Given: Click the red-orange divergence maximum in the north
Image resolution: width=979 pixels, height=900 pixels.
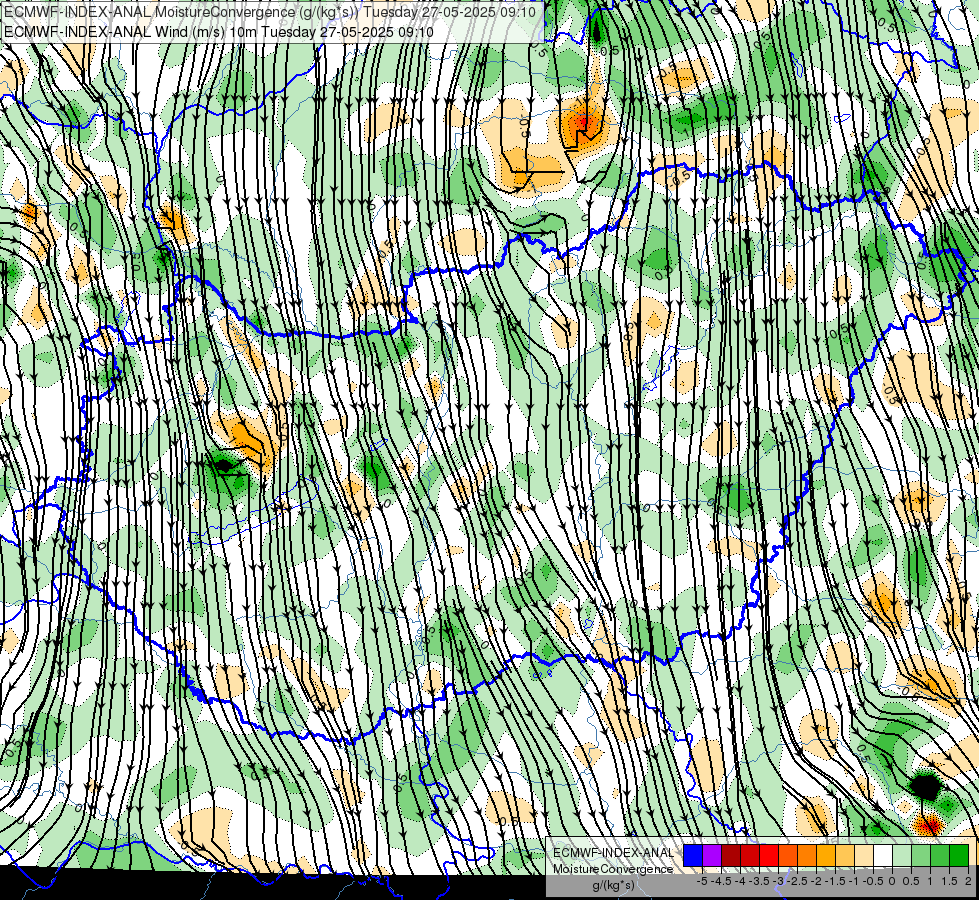Looking at the screenshot, I should click(583, 121).
